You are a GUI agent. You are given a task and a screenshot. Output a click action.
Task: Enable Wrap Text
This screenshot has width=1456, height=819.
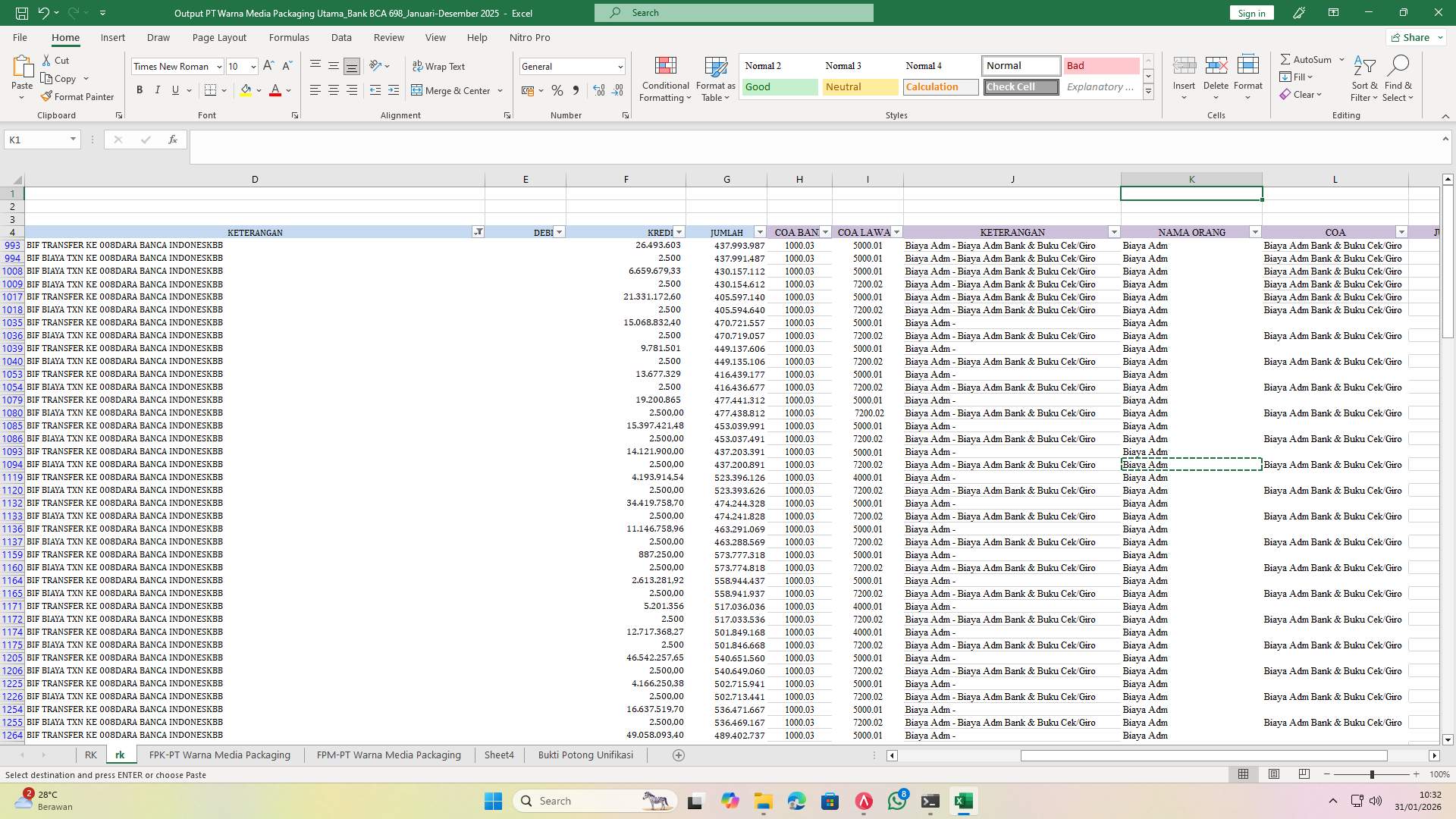click(440, 66)
